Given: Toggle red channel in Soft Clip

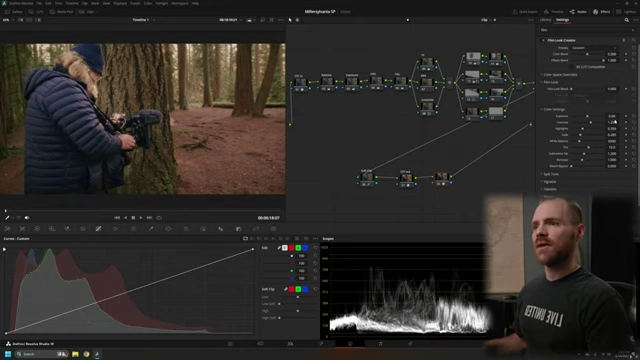Looking at the screenshot, I should coord(291,289).
